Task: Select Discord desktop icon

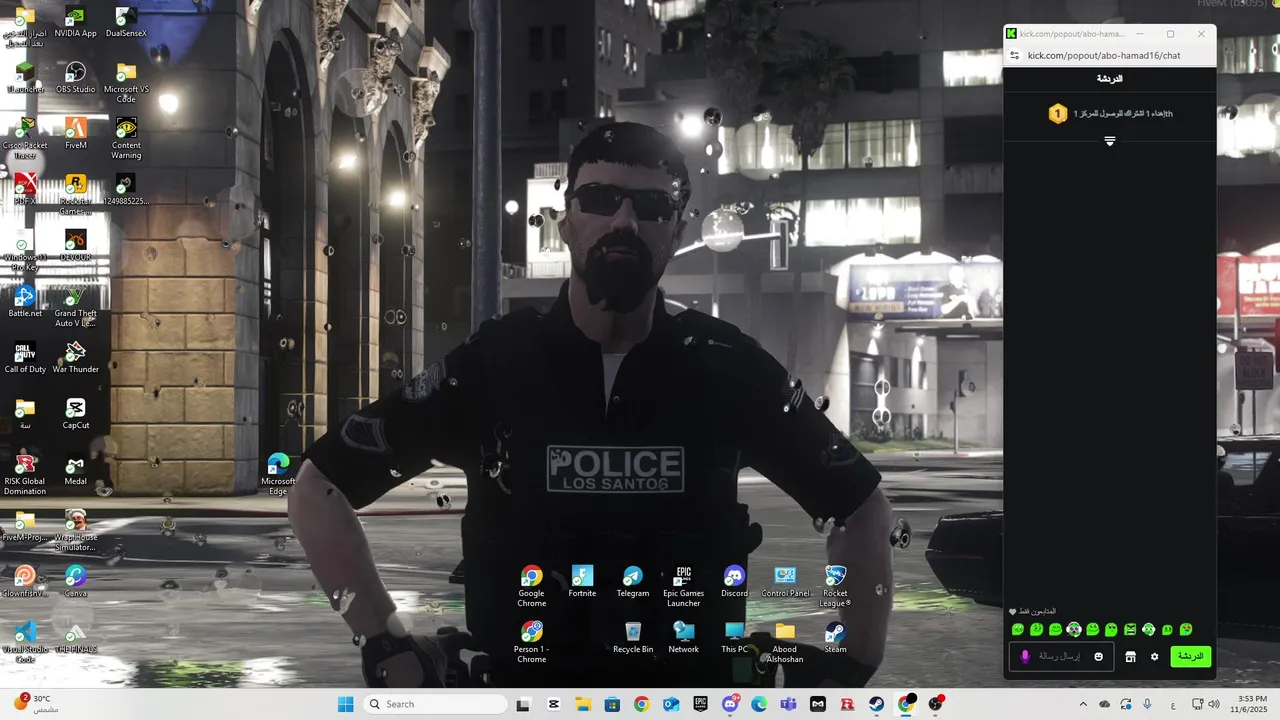Action: [x=734, y=582]
